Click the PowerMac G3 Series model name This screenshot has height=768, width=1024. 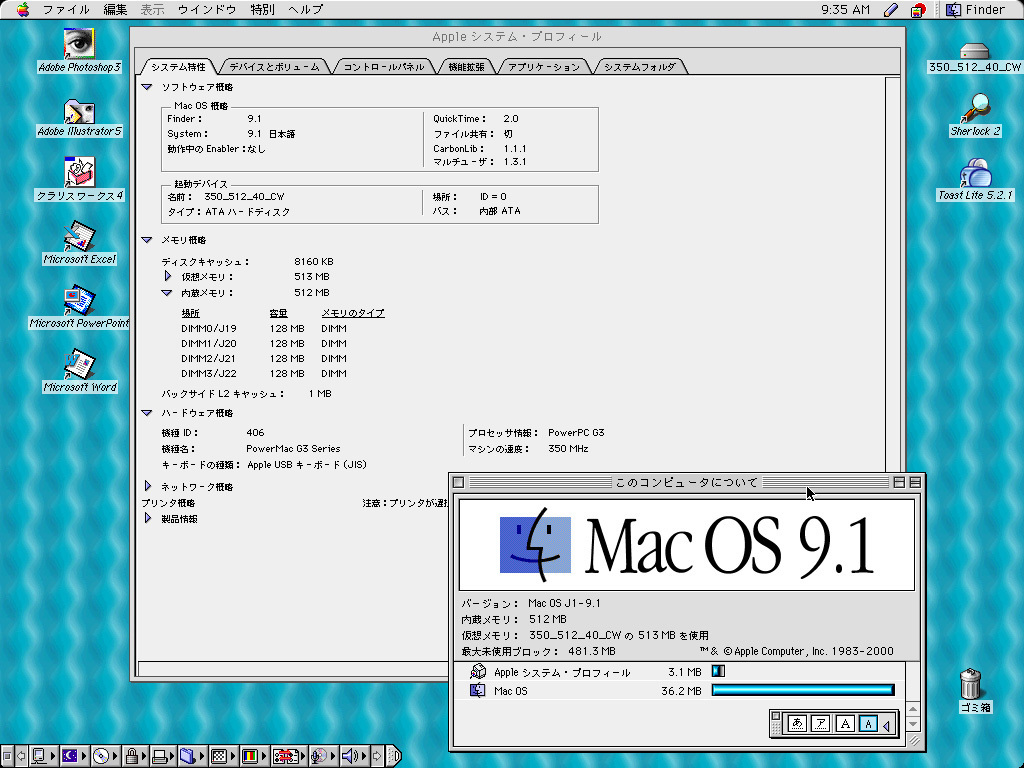click(293, 449)
